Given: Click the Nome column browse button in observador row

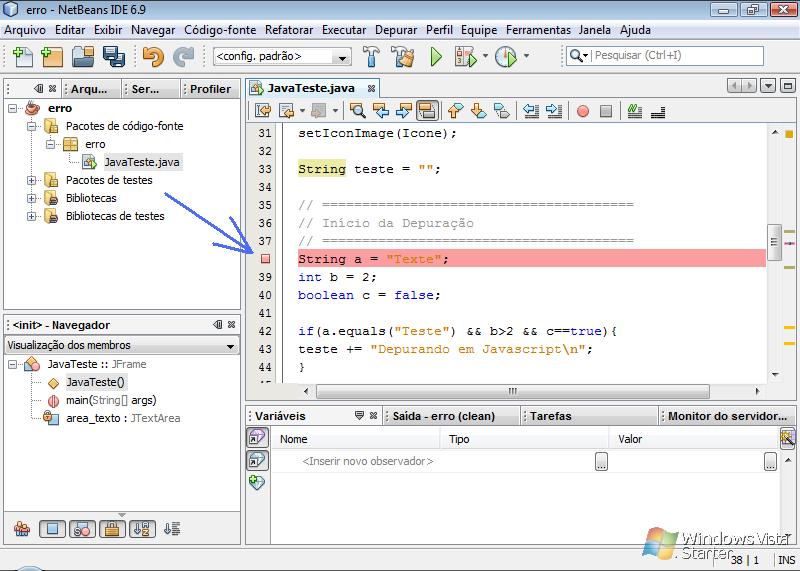Looking at the screenshot, I should pos(602,461).
